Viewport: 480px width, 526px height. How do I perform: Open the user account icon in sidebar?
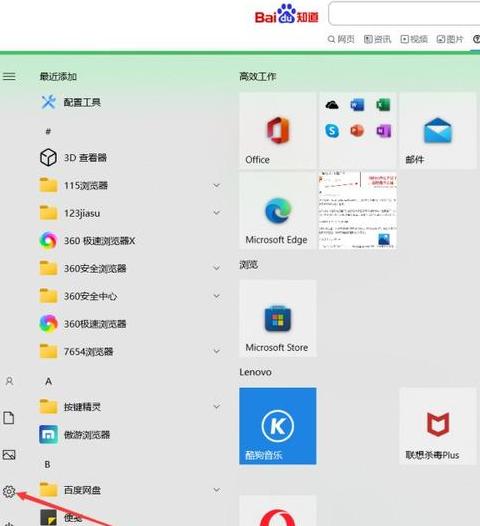pyautogui.click(x=9, y=381)
